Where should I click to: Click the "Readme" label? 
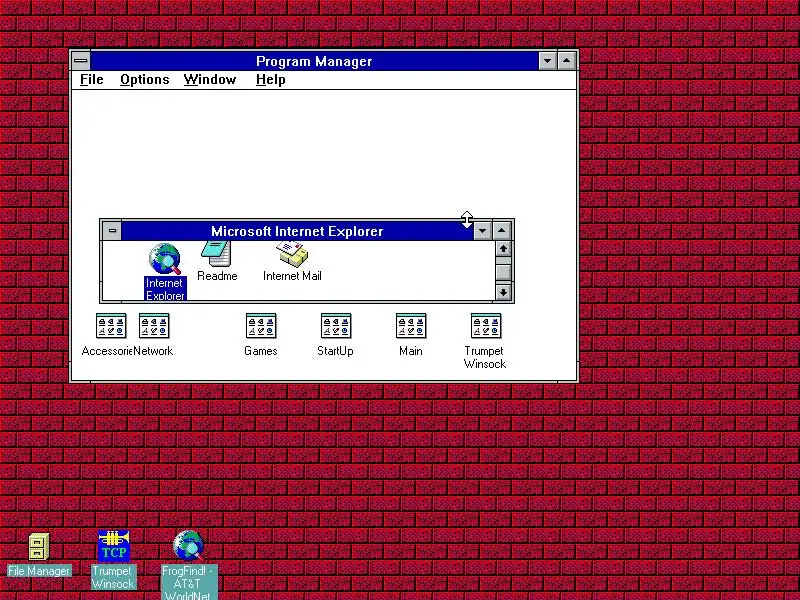tap(217, 276)
